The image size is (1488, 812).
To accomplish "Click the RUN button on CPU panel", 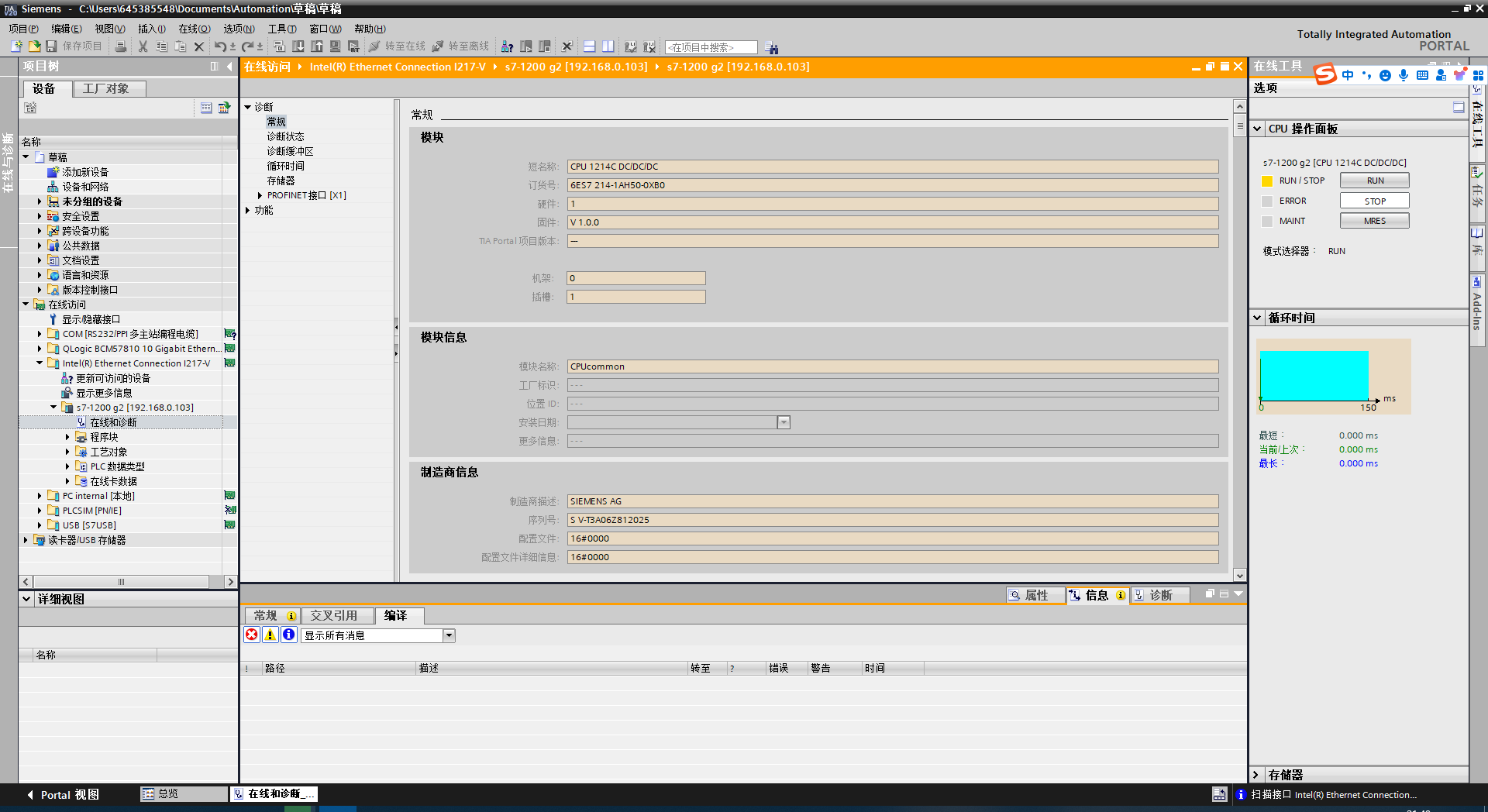I will [1375, 181].
